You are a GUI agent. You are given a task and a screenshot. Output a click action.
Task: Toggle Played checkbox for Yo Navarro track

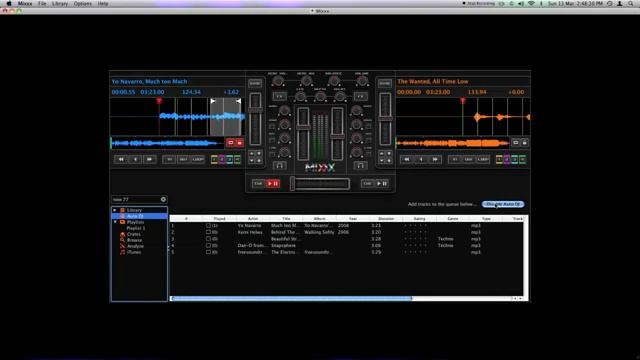(x=209, y=226)
